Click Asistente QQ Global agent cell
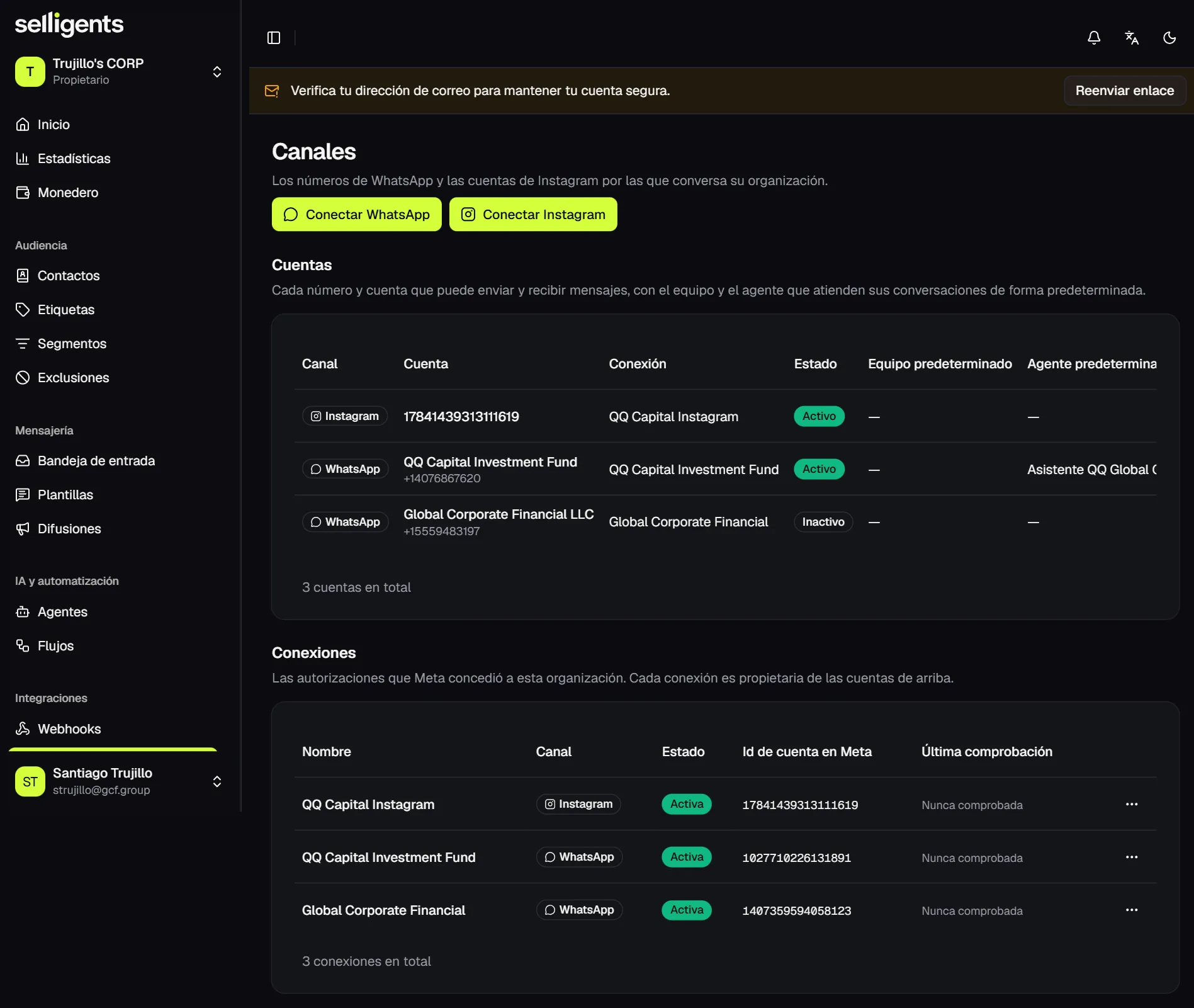The image size is (1194, 1008). pos(1091,470)
